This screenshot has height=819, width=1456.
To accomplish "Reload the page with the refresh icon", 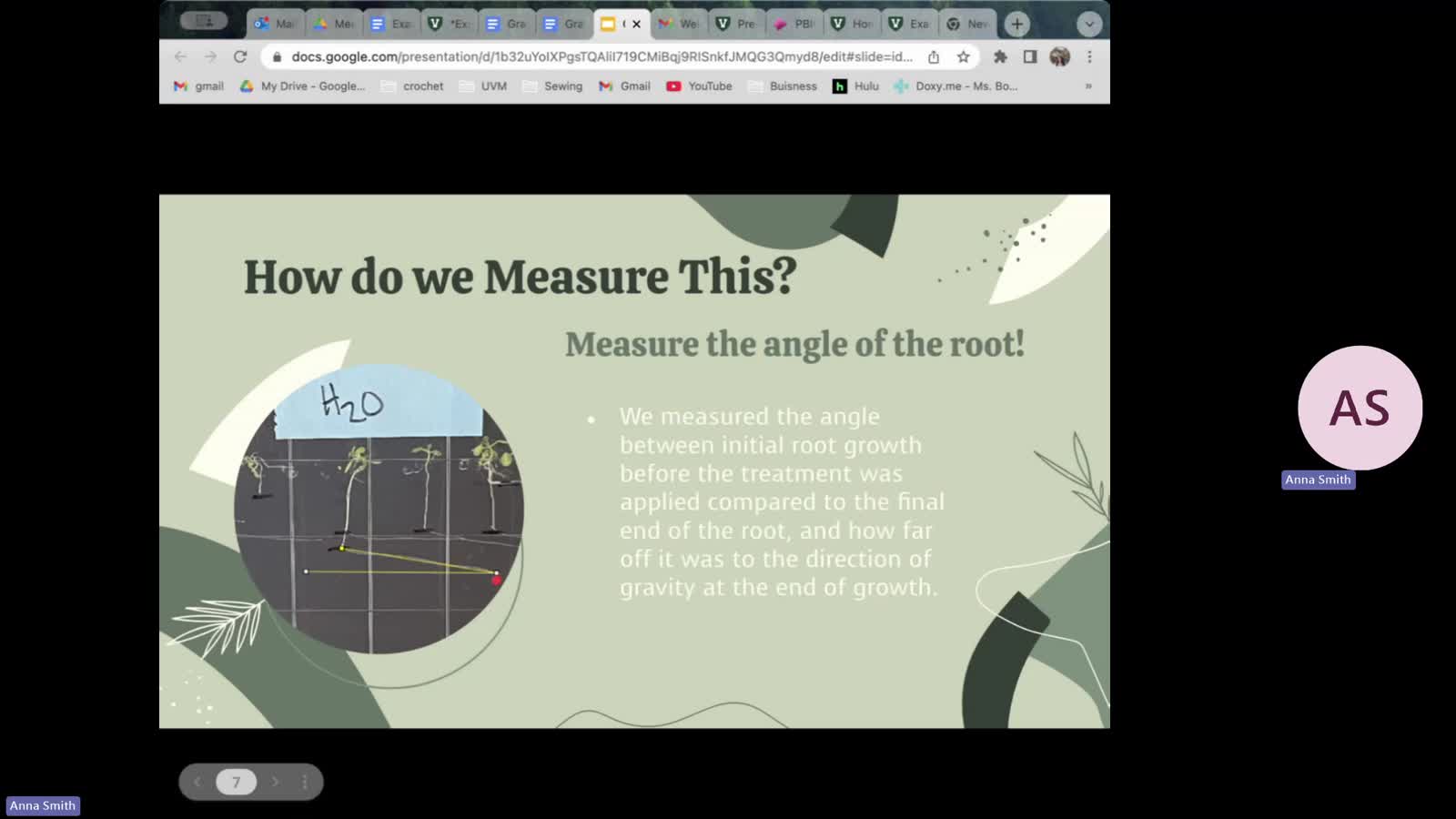I will click(240, 56).
